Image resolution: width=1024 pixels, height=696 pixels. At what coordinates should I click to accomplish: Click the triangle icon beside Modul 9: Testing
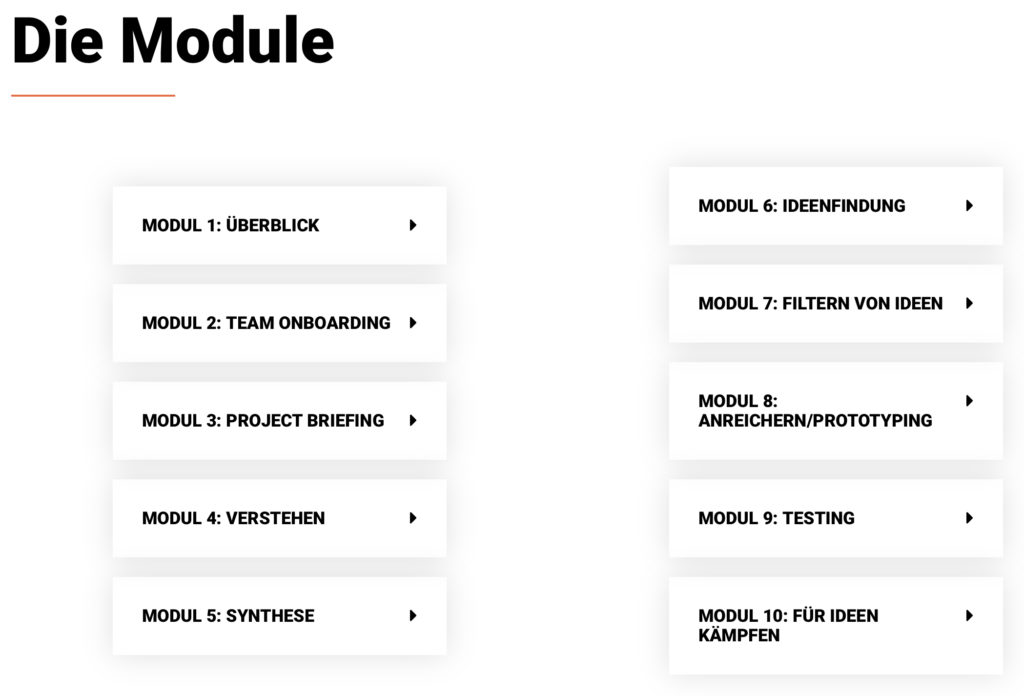click(x=969, y=518)
